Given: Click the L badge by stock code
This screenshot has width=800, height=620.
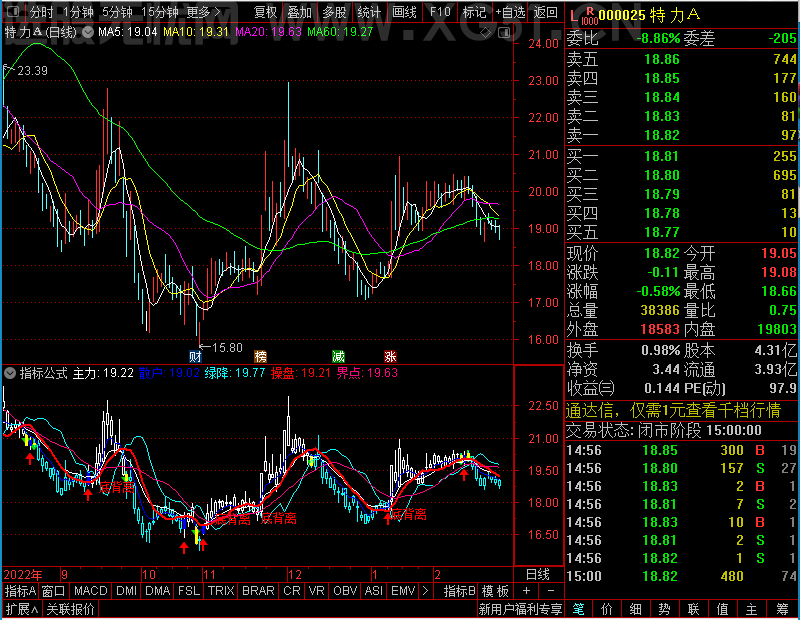Looking at the screenshot, I should (573, 16).
